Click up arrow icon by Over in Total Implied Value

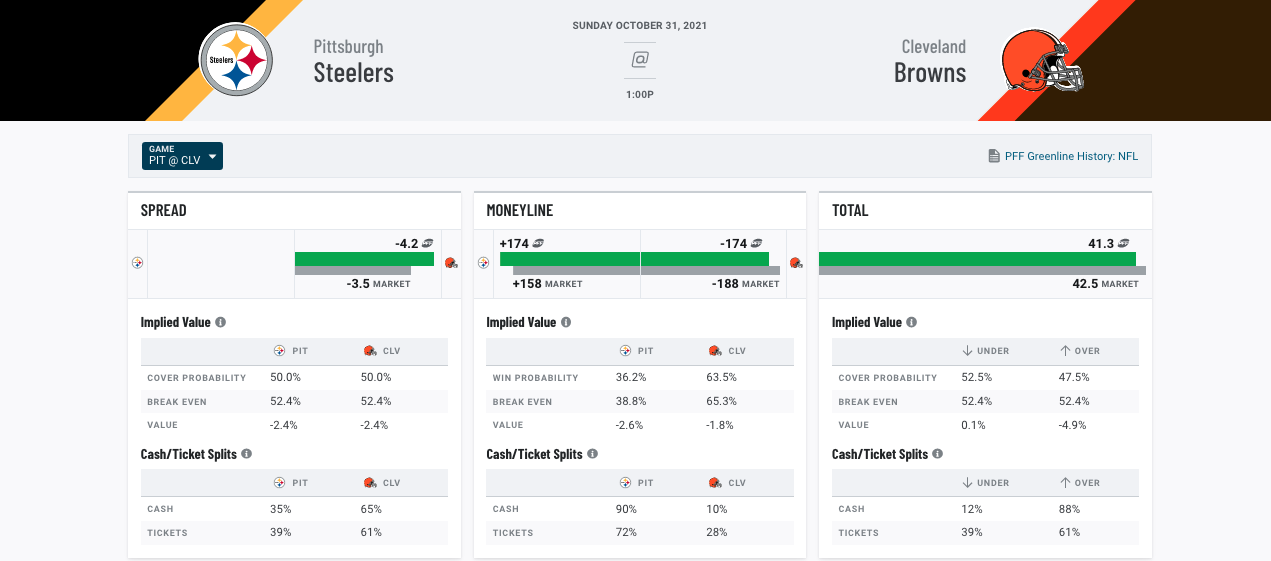1065,351
